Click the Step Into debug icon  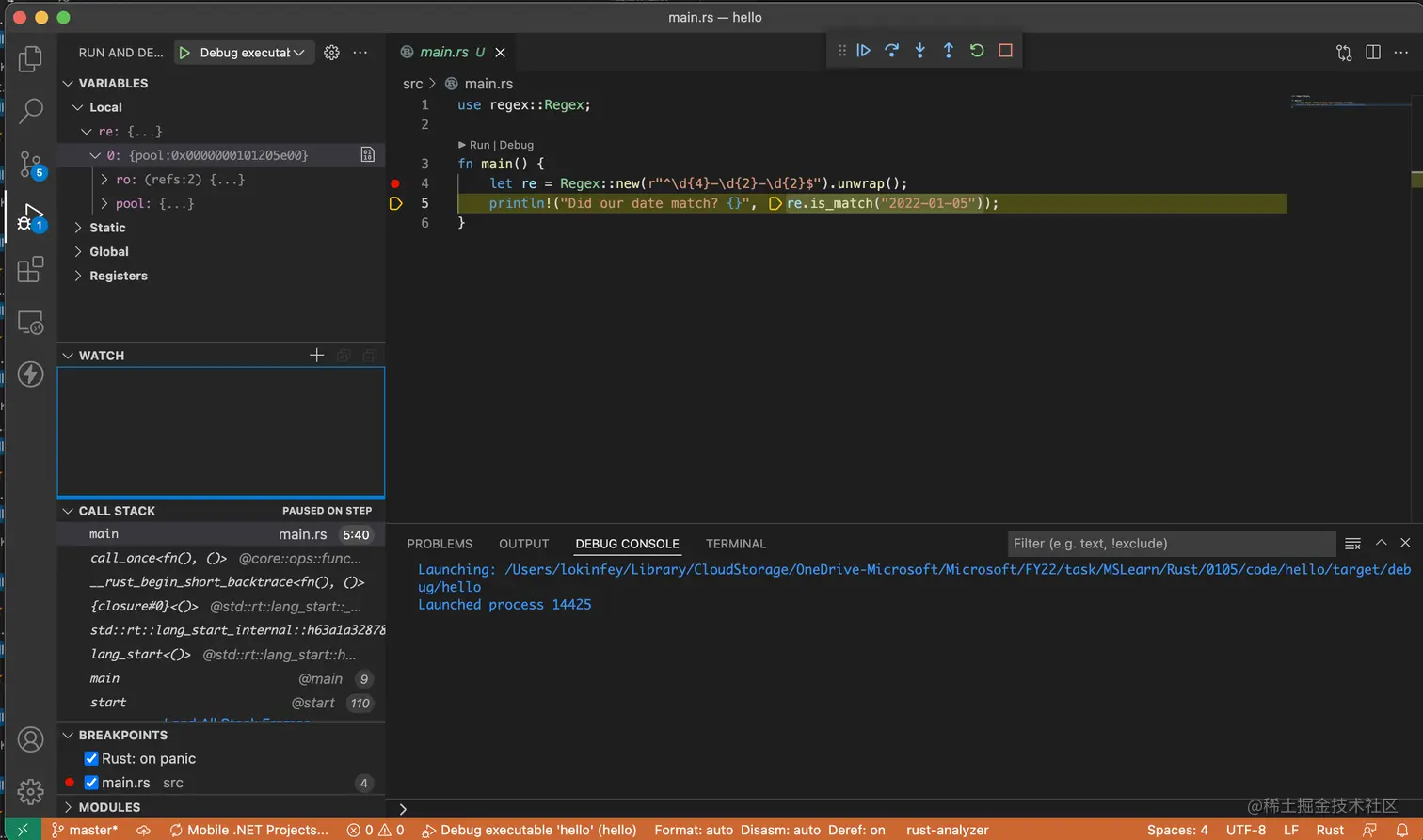coord(919,51)
